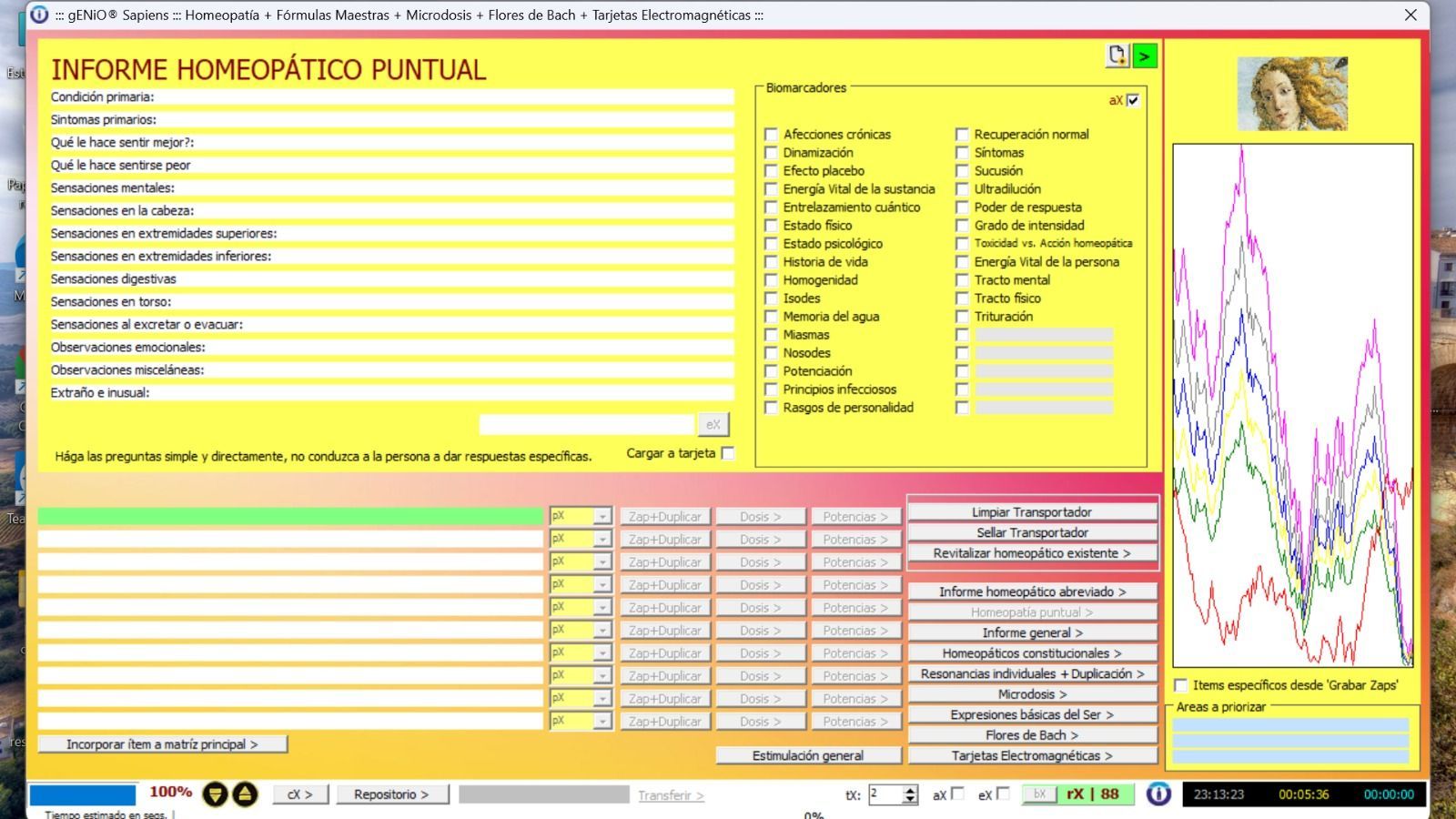This screenshot has height=819, width=1456.
Task: Open the pX dropdown in the third remedy row
Action: (602, 561)
